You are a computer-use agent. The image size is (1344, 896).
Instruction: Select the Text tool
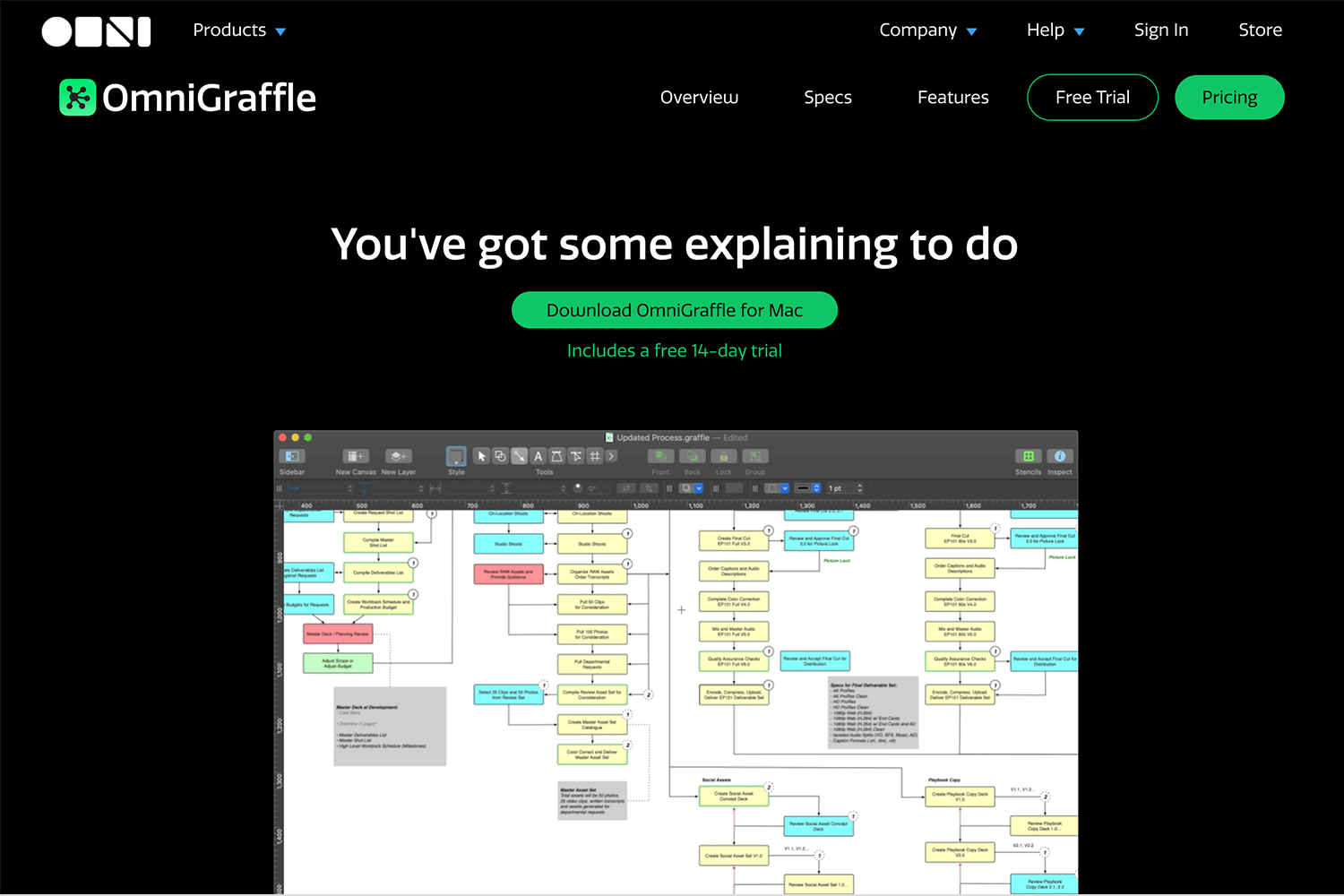tap(538, 456)
